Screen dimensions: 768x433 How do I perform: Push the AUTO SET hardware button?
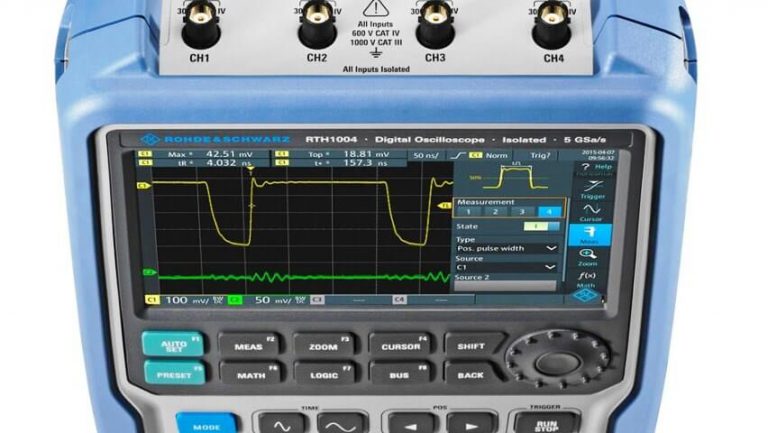click(173, 344)
